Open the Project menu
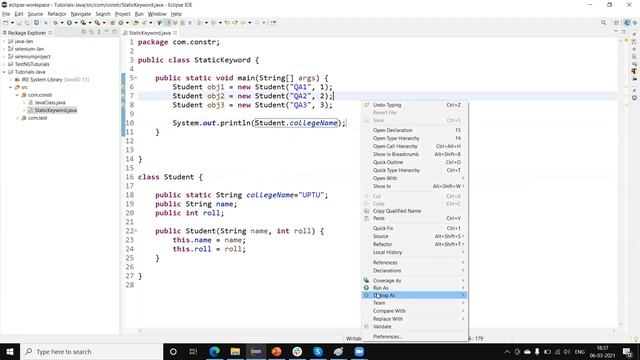640x360 pixels. (122, 14)
